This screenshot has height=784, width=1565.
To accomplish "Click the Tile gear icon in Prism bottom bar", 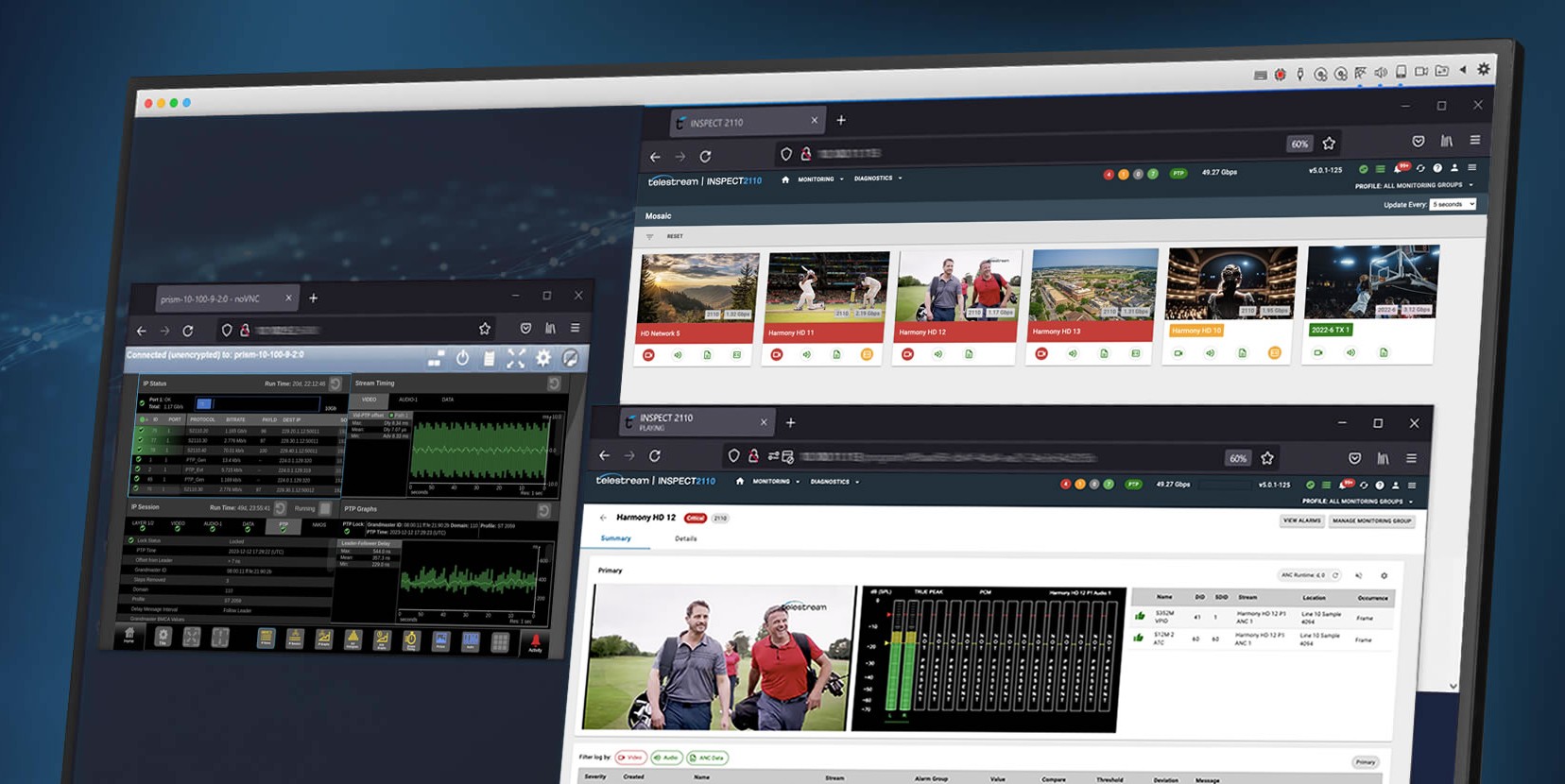I will [x=163, y=637].
